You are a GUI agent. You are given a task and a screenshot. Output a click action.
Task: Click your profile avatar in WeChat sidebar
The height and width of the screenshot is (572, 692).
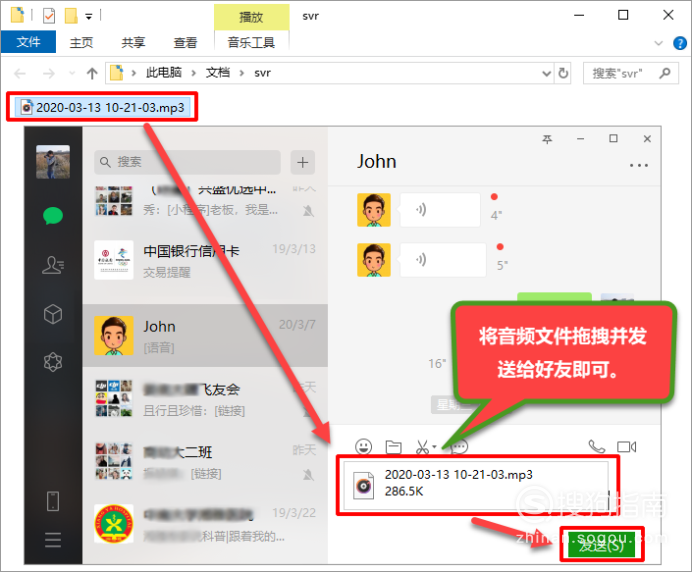[53, 162]
